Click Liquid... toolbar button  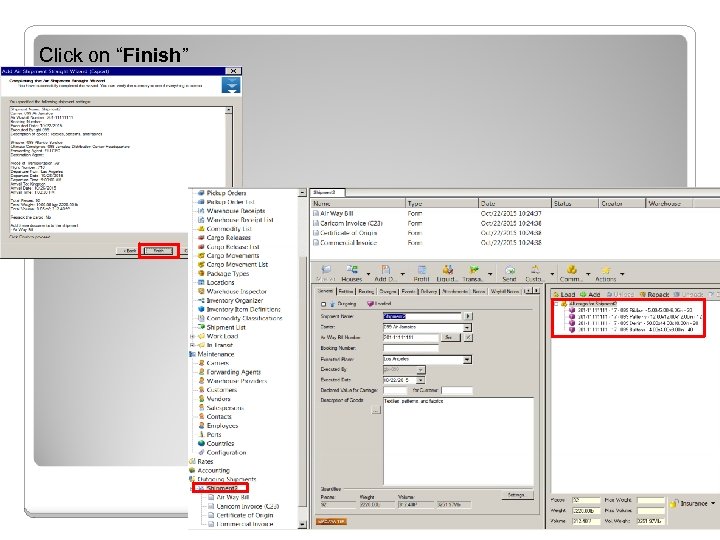pyautogui.click(x=446, y=273)
